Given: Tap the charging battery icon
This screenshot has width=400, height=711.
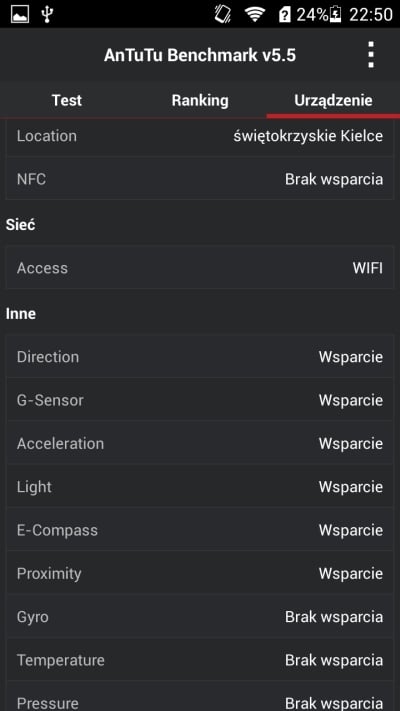Looking at the screenshot, I should (x=335, y=15).
